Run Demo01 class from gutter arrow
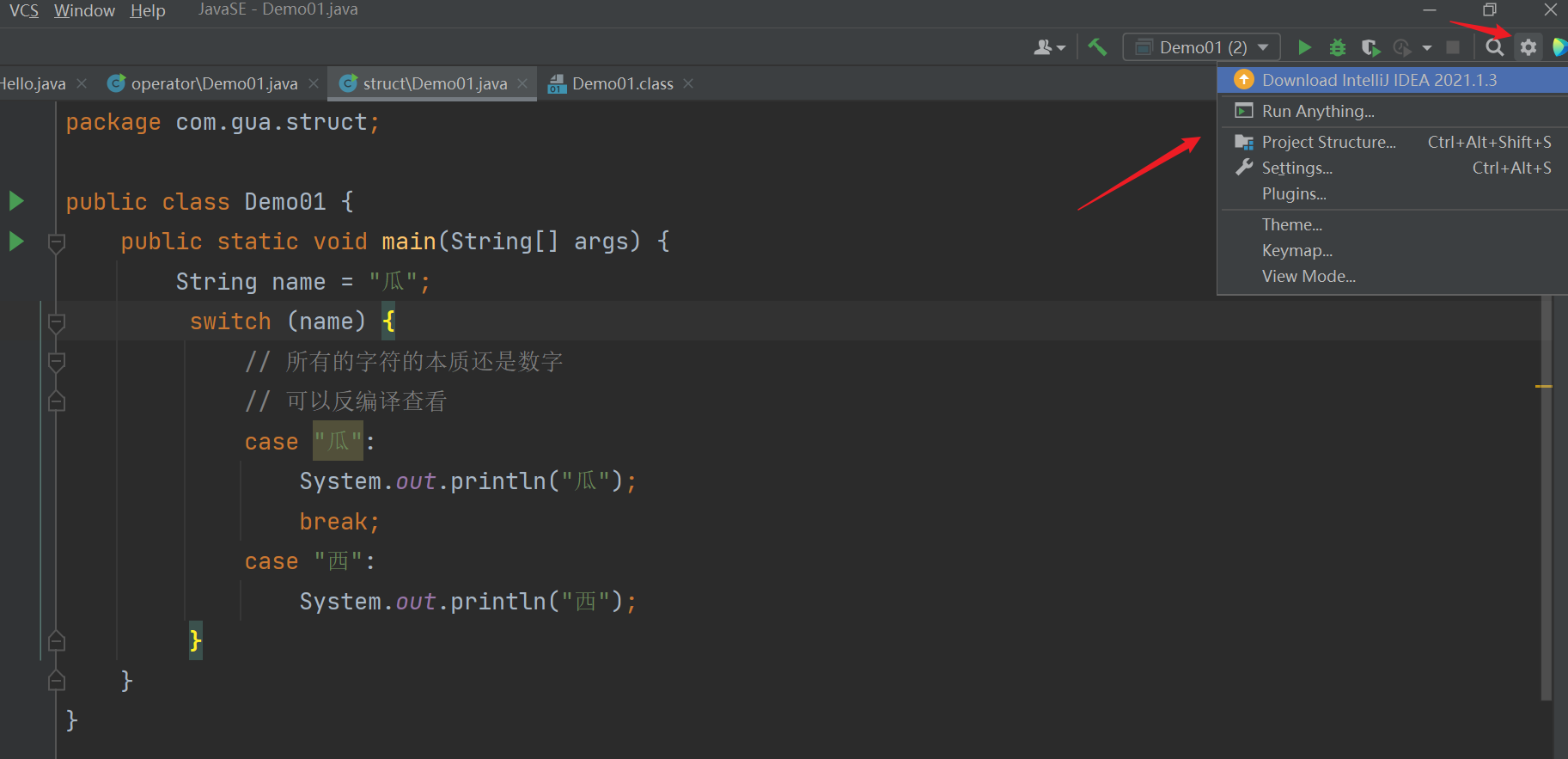This screenshot has width=1568, height=759. pyautogui.click(x=16, y=201)
